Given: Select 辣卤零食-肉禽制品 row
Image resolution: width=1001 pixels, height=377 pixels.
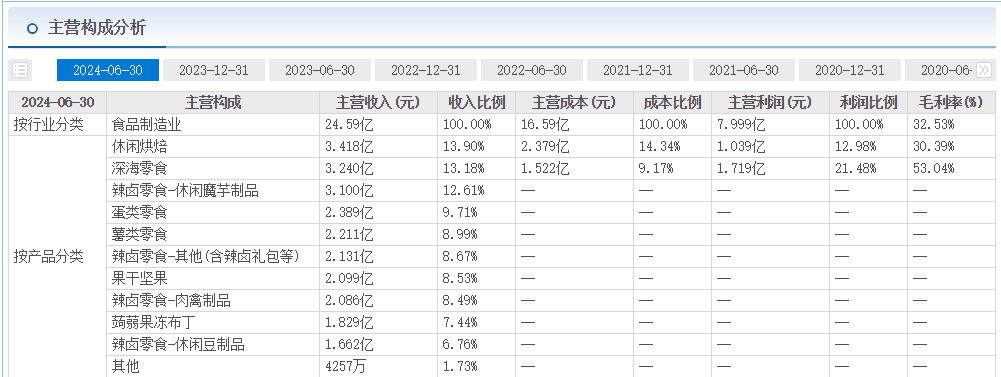Looking at the screenshot, I should [x=171, y=300].
